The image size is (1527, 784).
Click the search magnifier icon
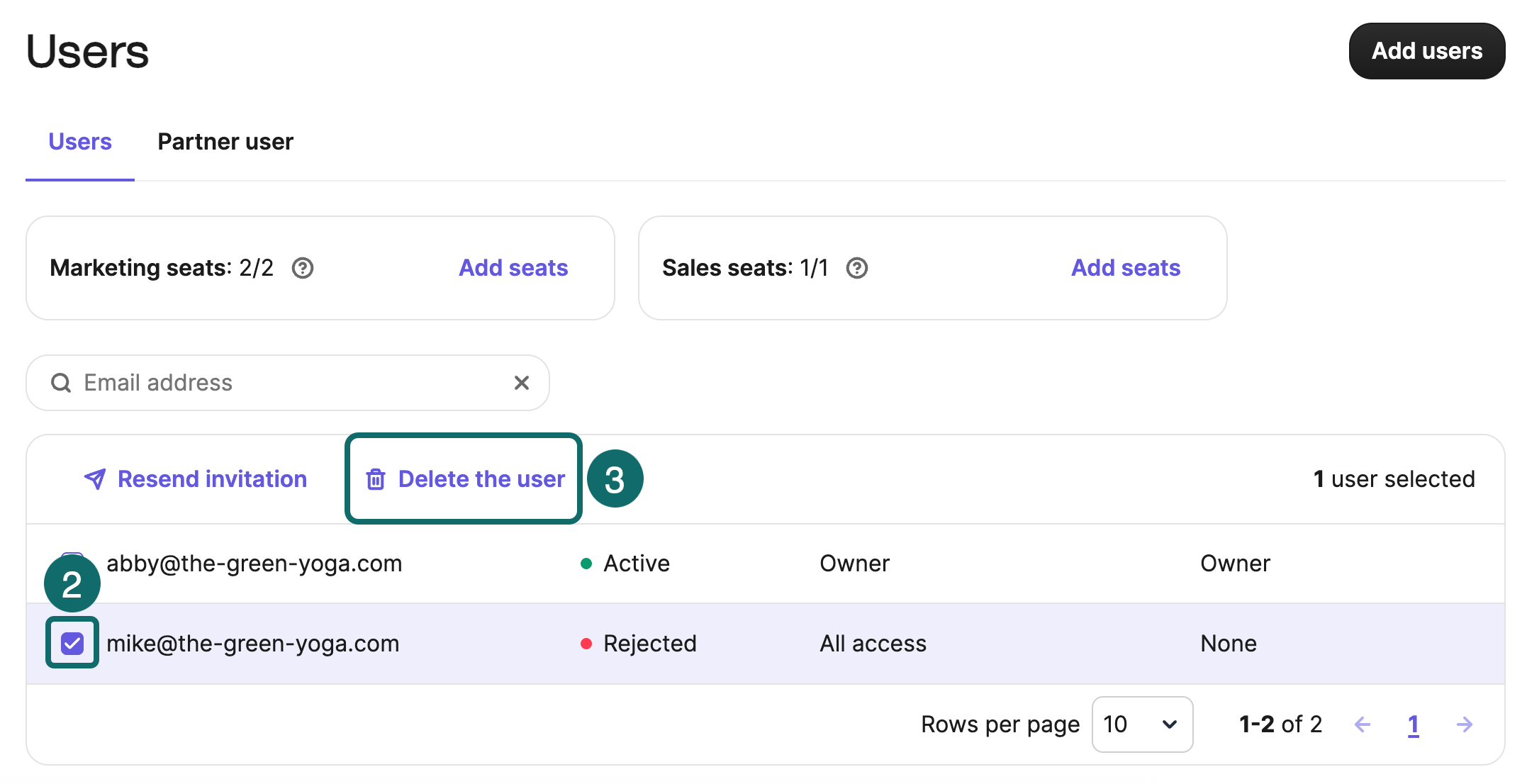click(61, 383)
